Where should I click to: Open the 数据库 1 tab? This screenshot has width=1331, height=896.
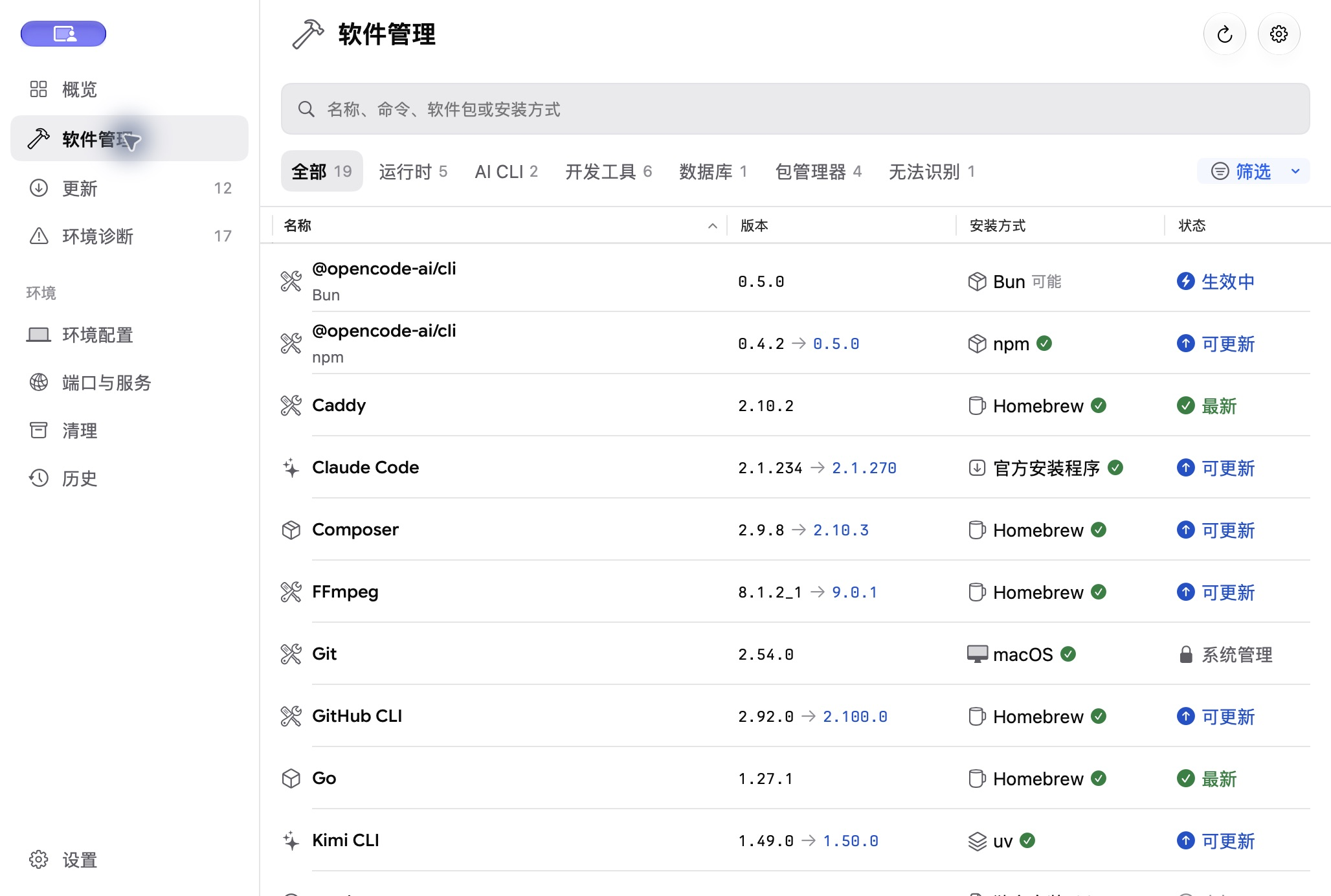click(x=713, y=171)
